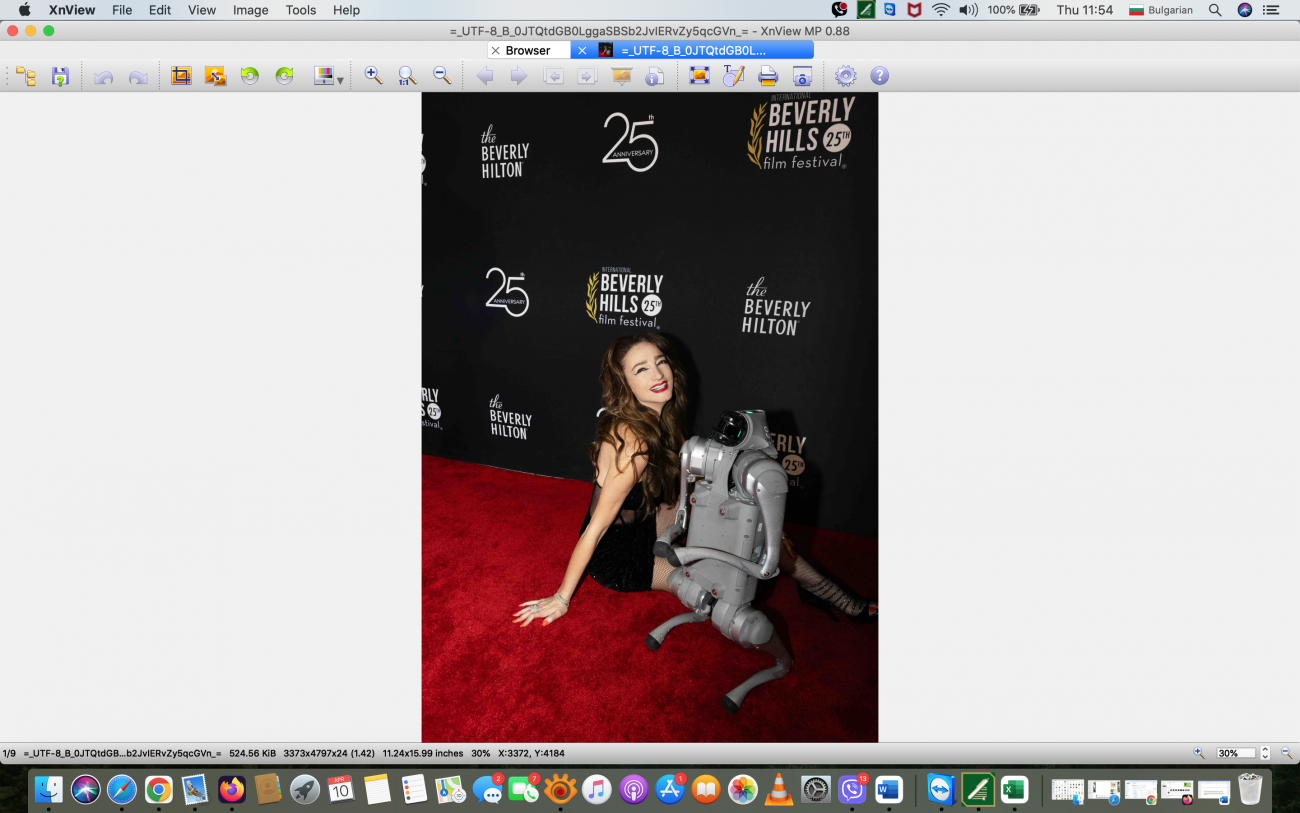This screenshot has width=1300, height=813.
Task: Click Siri in the menu bar
Action: pos(1244,10)
